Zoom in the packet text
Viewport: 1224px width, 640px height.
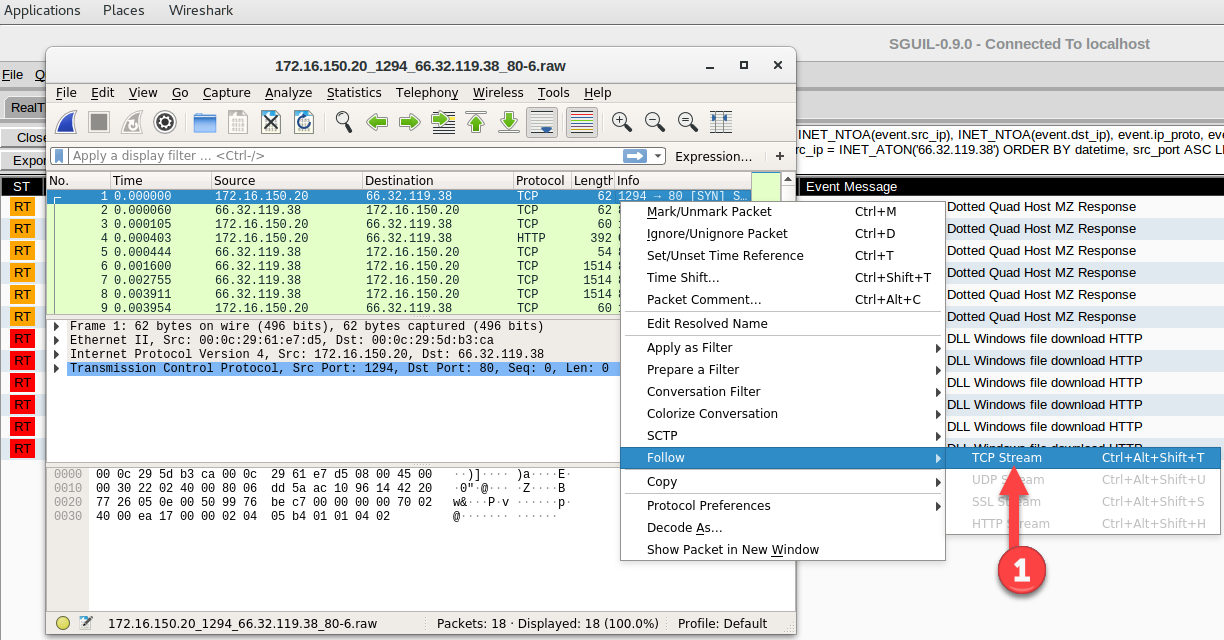622,122
